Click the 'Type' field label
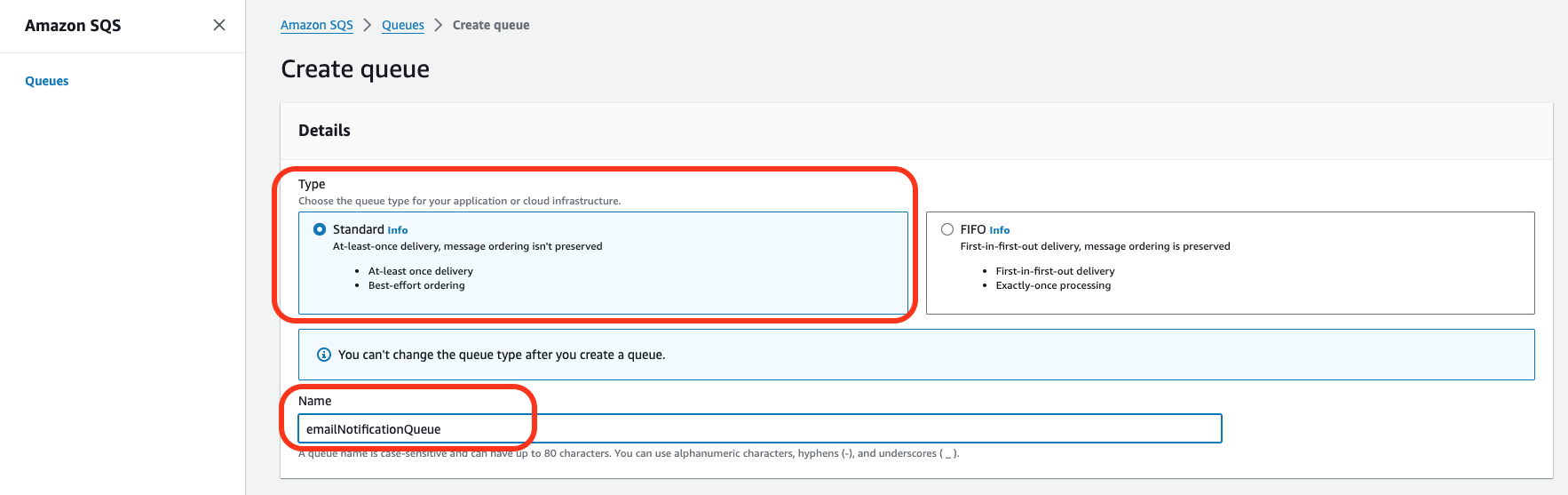The image size is (1568, 495). tap(312, 184)
